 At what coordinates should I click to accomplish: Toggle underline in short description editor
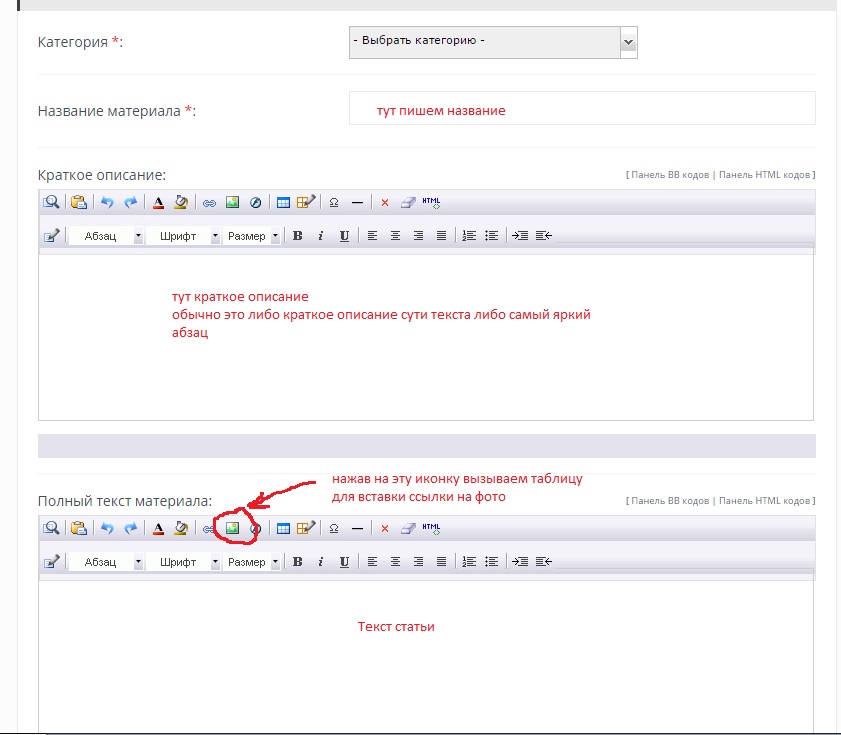click(x=344, y=236)
